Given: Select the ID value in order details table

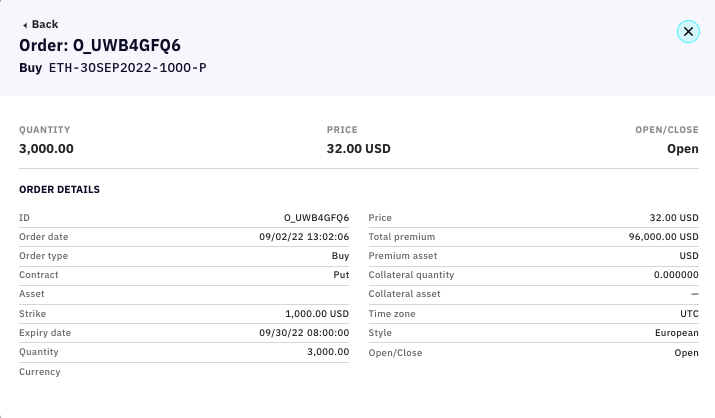Looking at the screenshot, I should [x=316, y=217].
